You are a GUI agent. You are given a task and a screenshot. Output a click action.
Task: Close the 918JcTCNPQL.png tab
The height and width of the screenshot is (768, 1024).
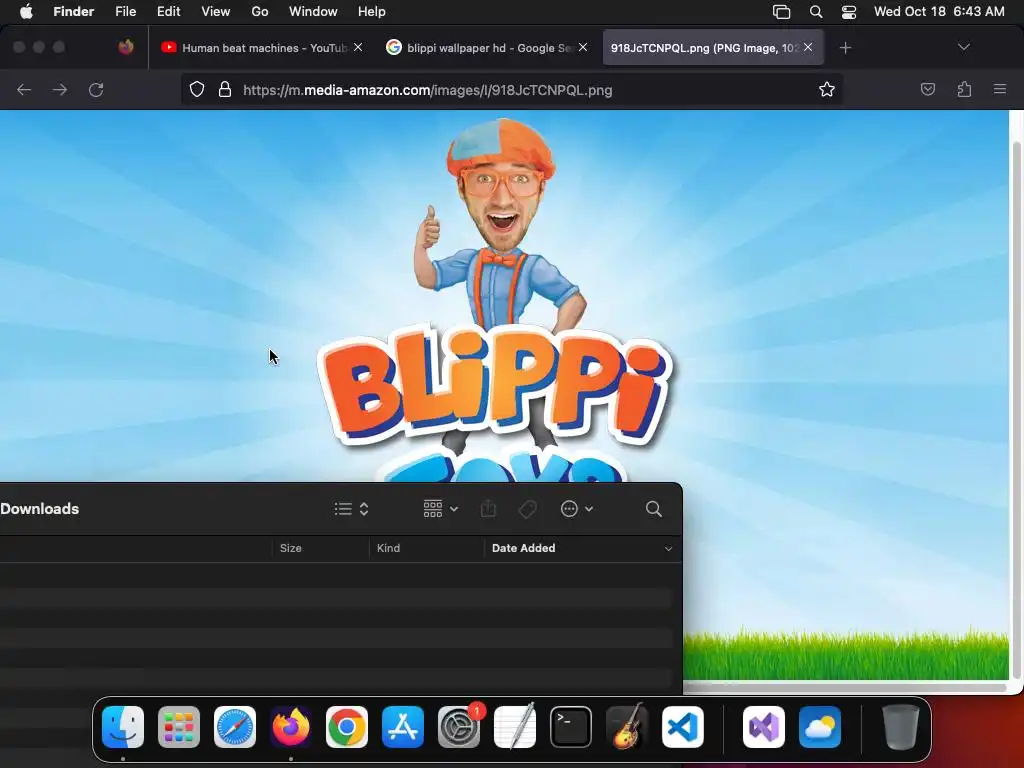(808, 47)
